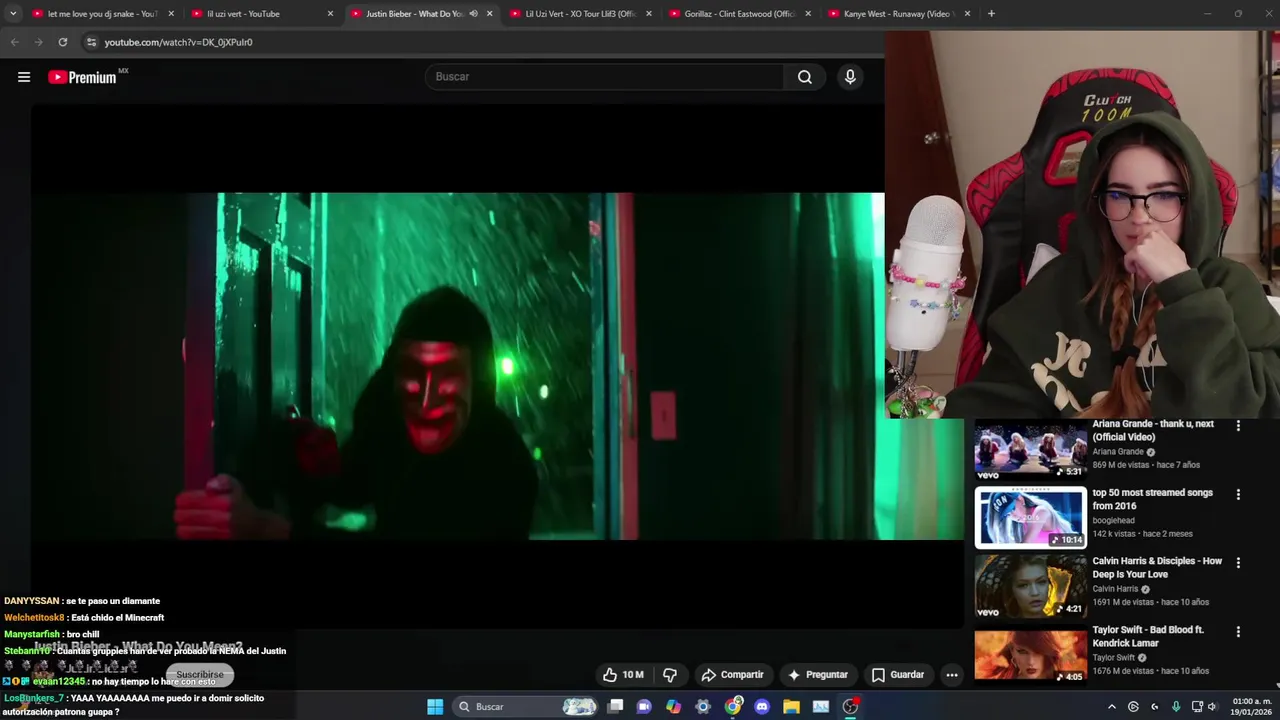This screenshot has height=720, width=1280.
Task: Focus the YouTube Buscar search field
Action: point(605,77)
